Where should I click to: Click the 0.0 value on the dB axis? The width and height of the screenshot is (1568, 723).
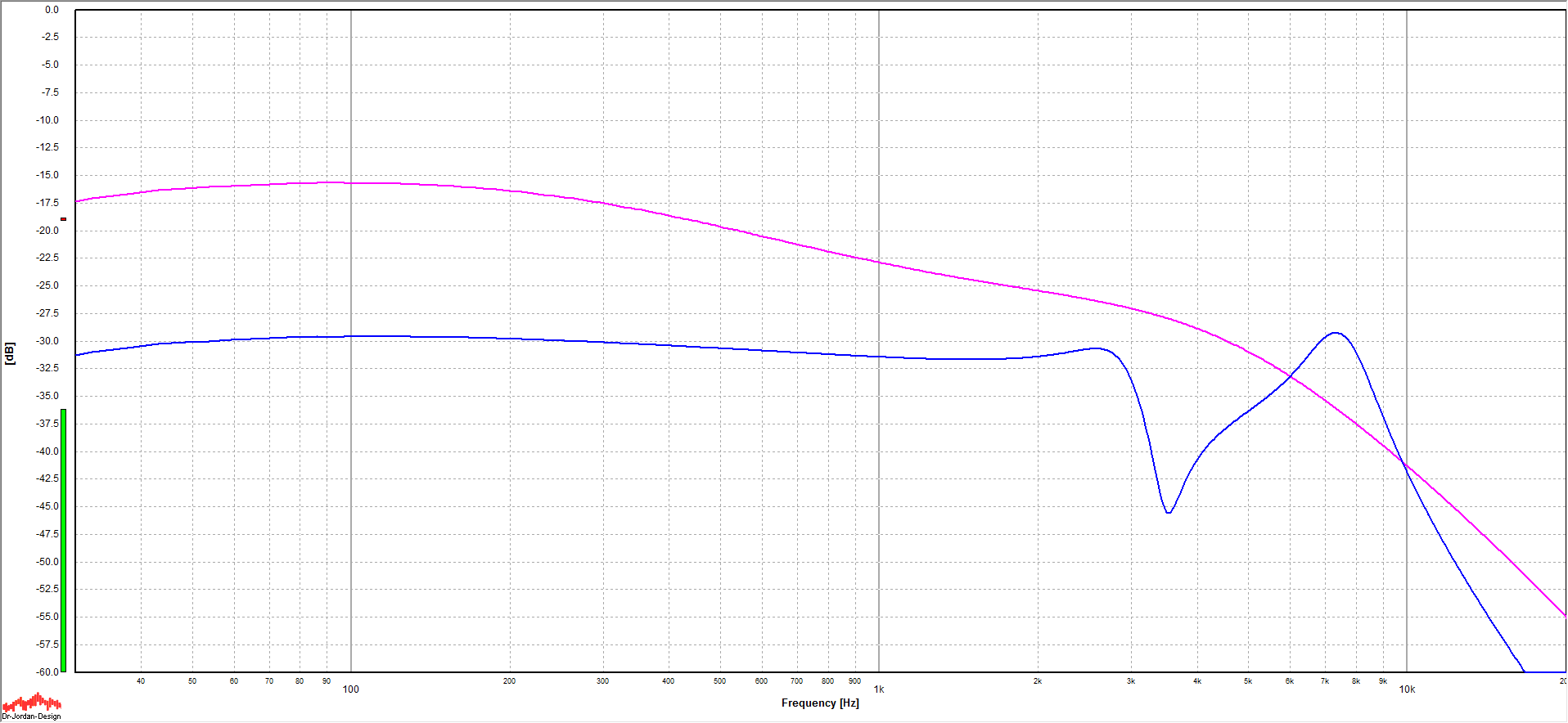(52, 10)
